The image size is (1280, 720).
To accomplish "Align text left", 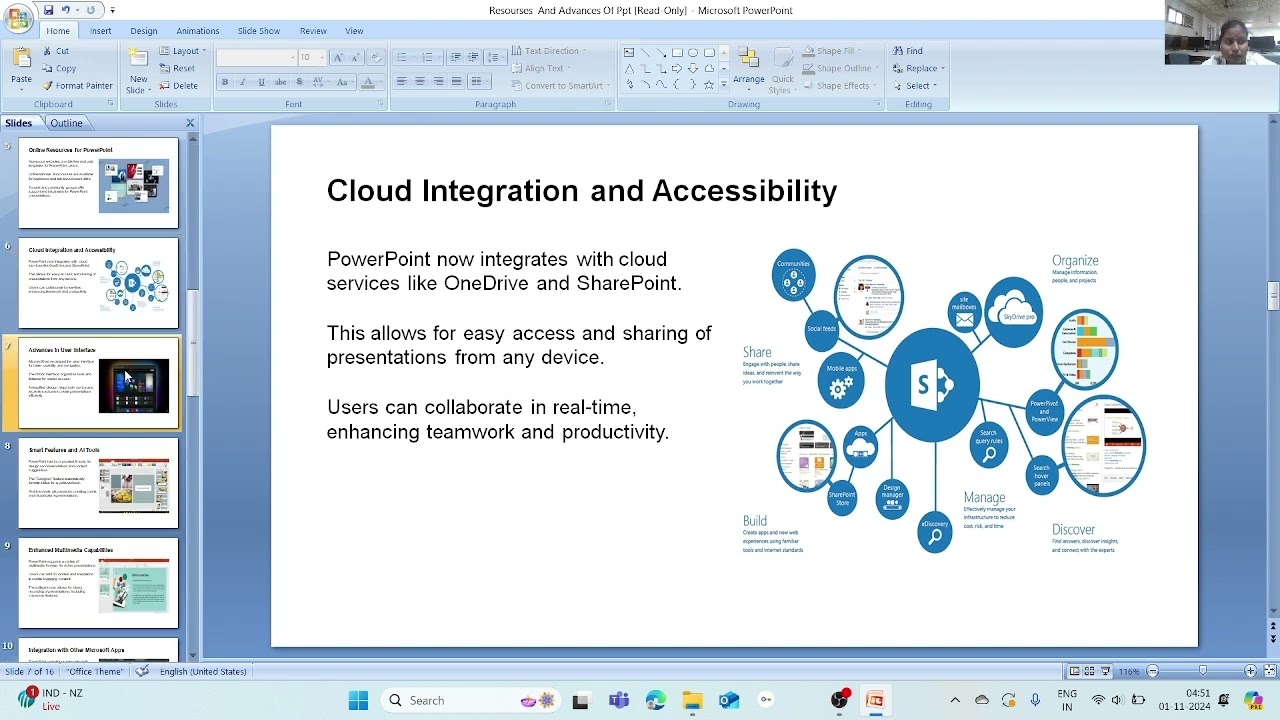I will coord(401,81).
